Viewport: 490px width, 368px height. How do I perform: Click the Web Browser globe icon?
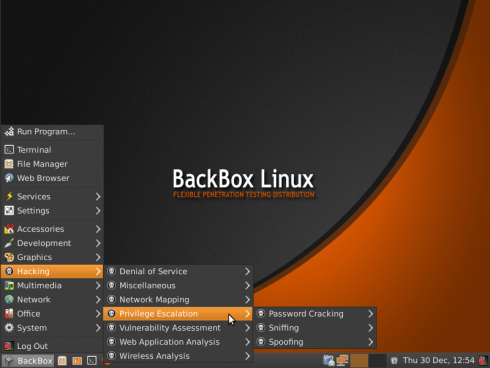pos(9,178)
